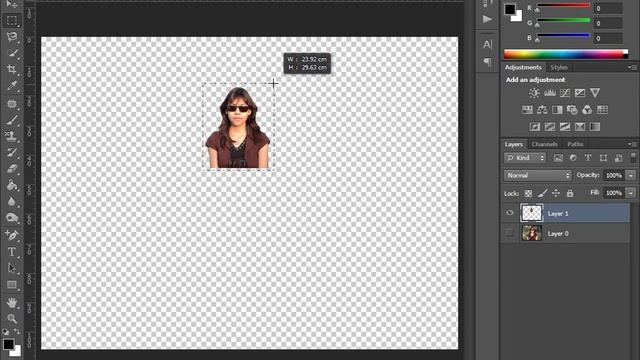Add a Levels adjustment
640x360 pixels.
pos(550,93)
